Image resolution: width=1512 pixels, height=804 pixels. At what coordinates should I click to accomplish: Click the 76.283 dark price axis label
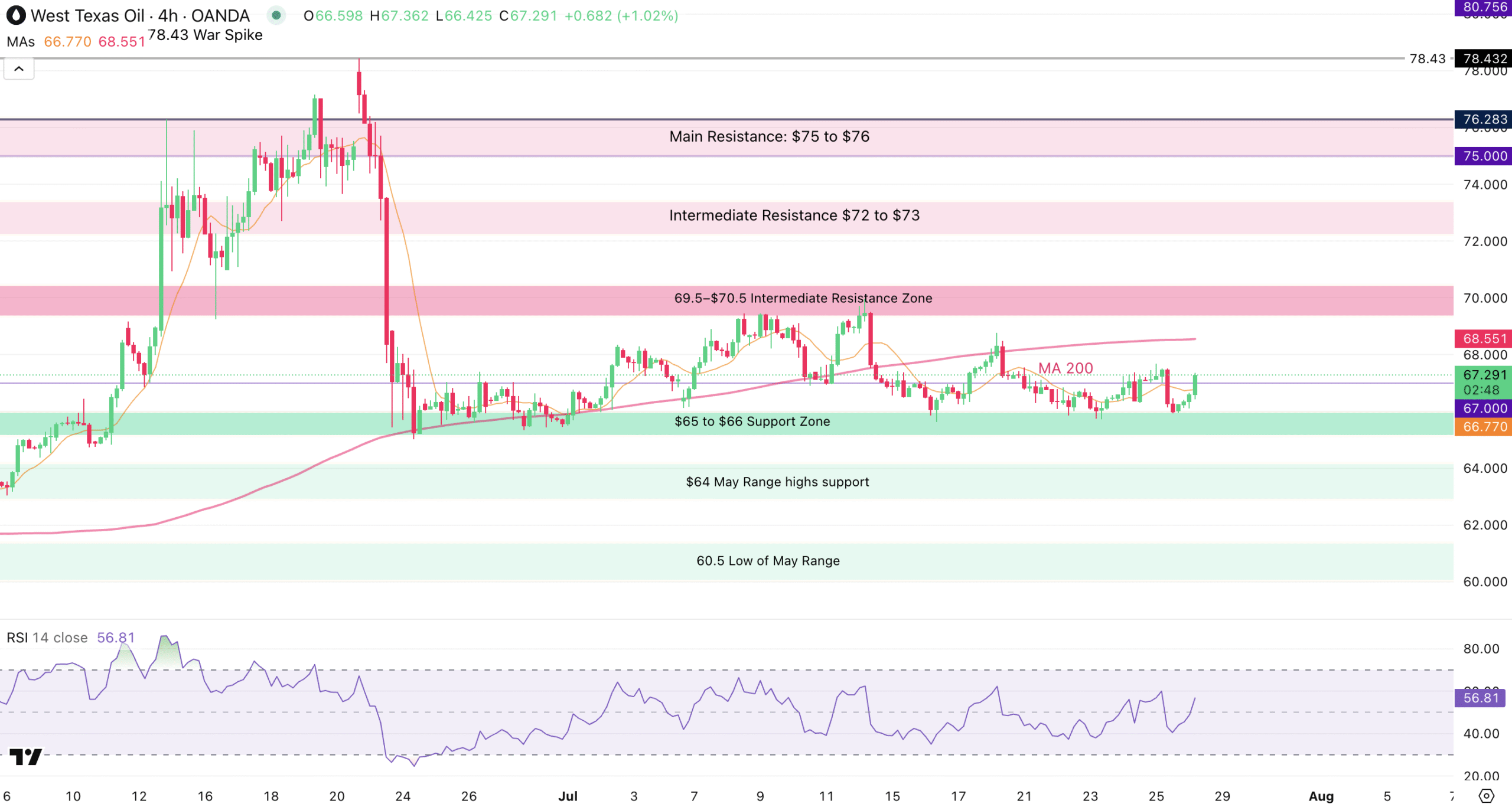click(x=1482, y=119)
